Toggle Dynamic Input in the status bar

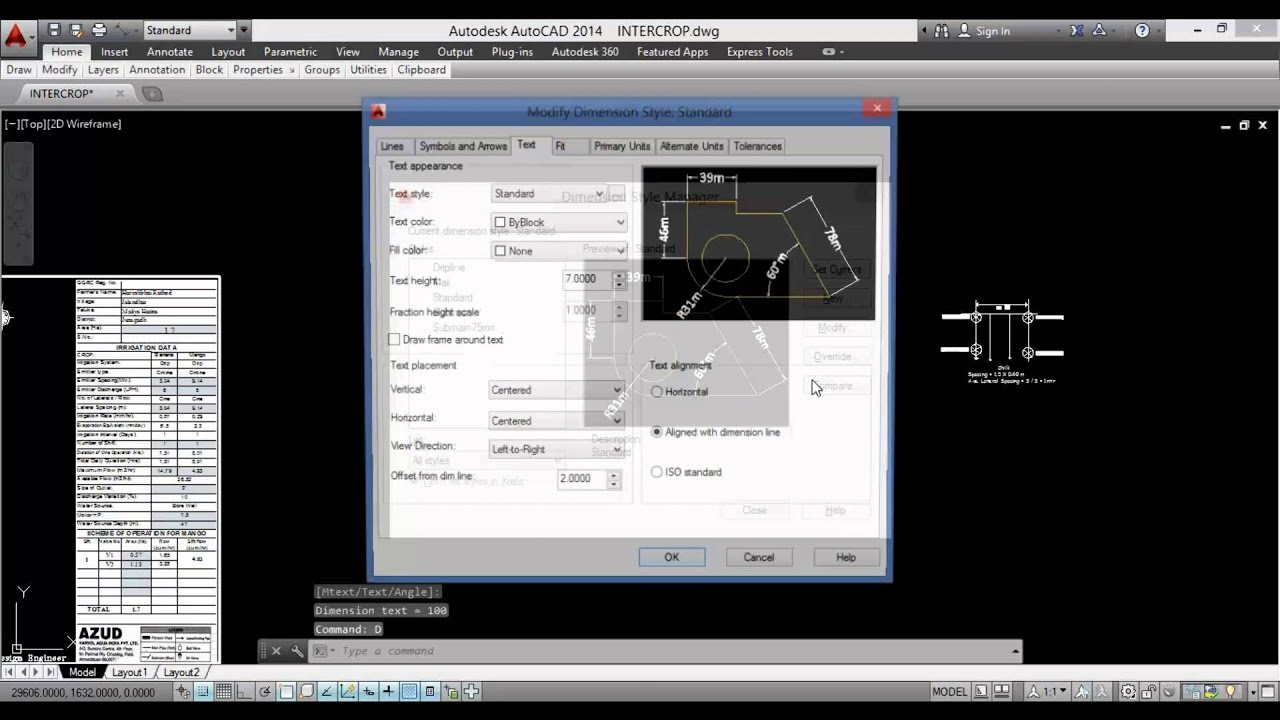tap(368, 691)
